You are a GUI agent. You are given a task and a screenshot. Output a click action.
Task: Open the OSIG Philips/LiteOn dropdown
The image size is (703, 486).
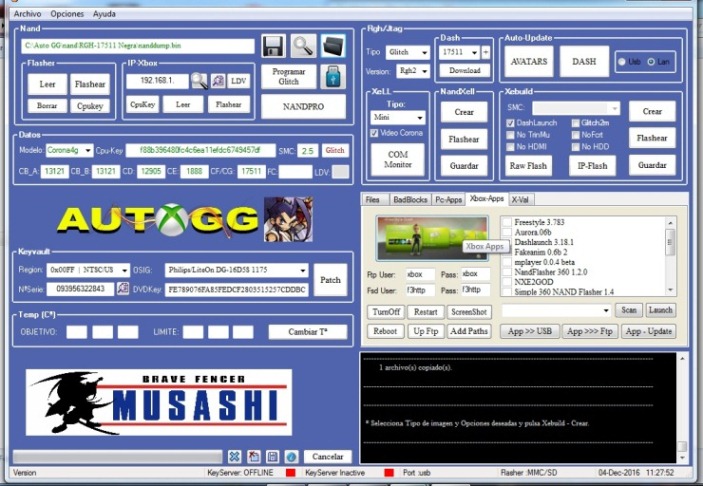point(237,270)
